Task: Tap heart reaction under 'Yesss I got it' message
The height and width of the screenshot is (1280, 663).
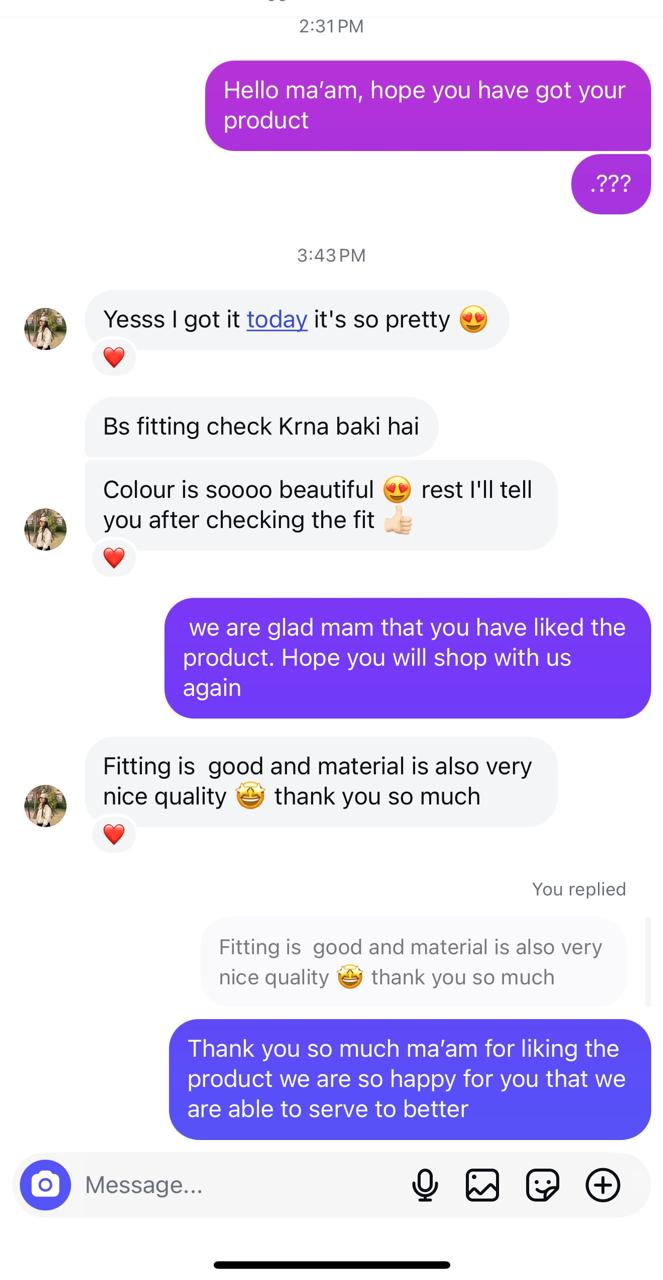Action: (114, 357)
